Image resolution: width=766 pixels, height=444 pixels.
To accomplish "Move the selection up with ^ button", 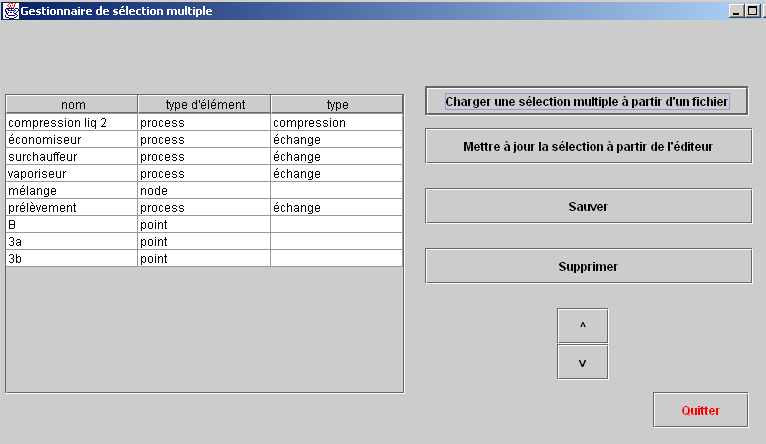I will click(x=582, y=325).
